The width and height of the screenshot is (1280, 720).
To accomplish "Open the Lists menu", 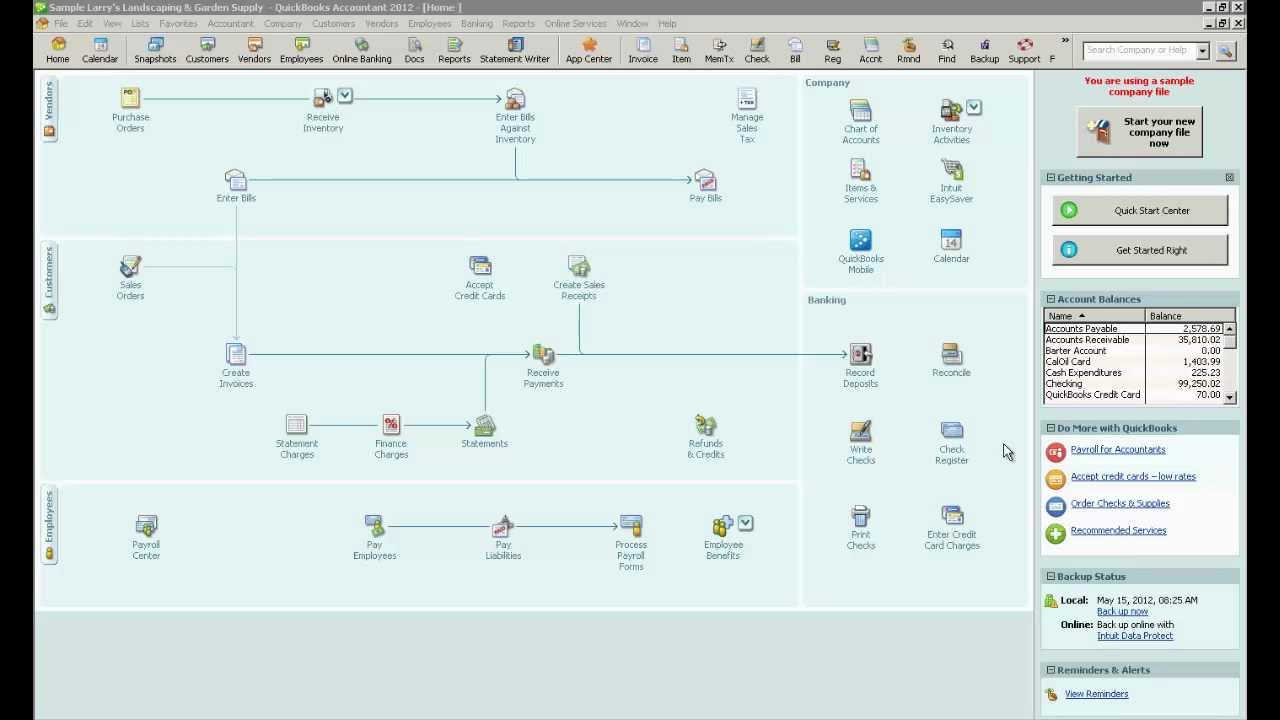I will tap(140, 23).
